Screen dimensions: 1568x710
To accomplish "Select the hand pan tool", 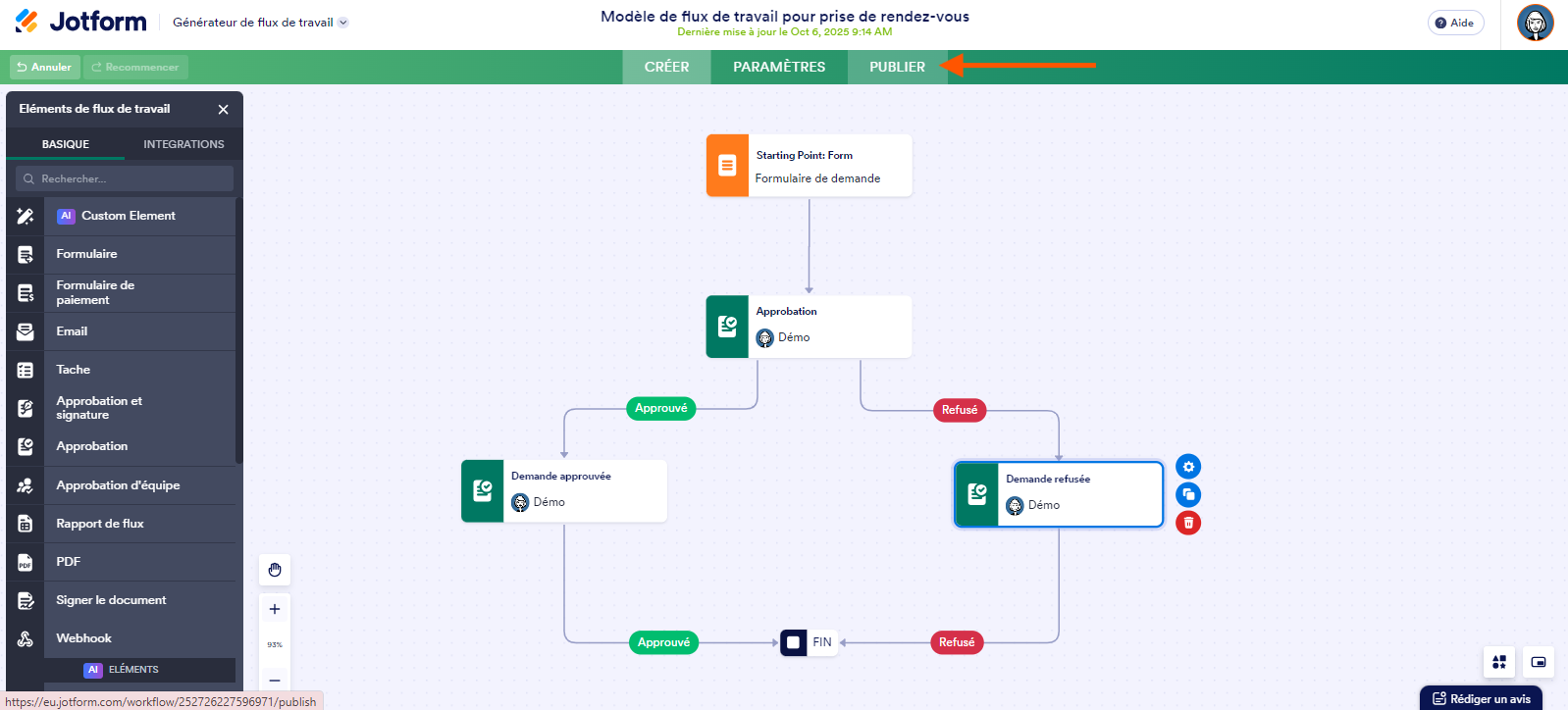I will pyautogui.click(x=275, y=570).
